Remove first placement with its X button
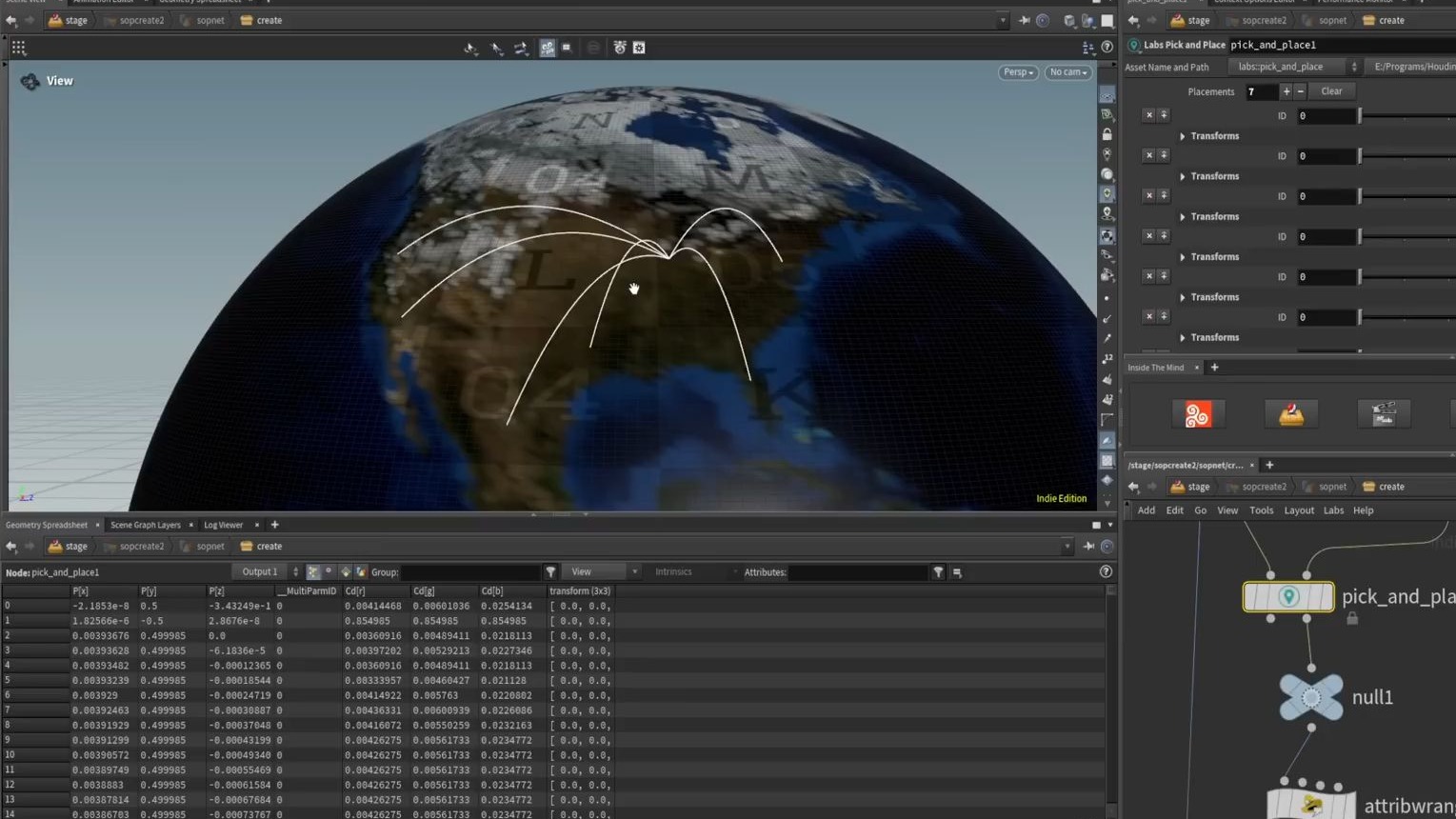This screenshot has width=1456, height=819. click(1149, 115)
